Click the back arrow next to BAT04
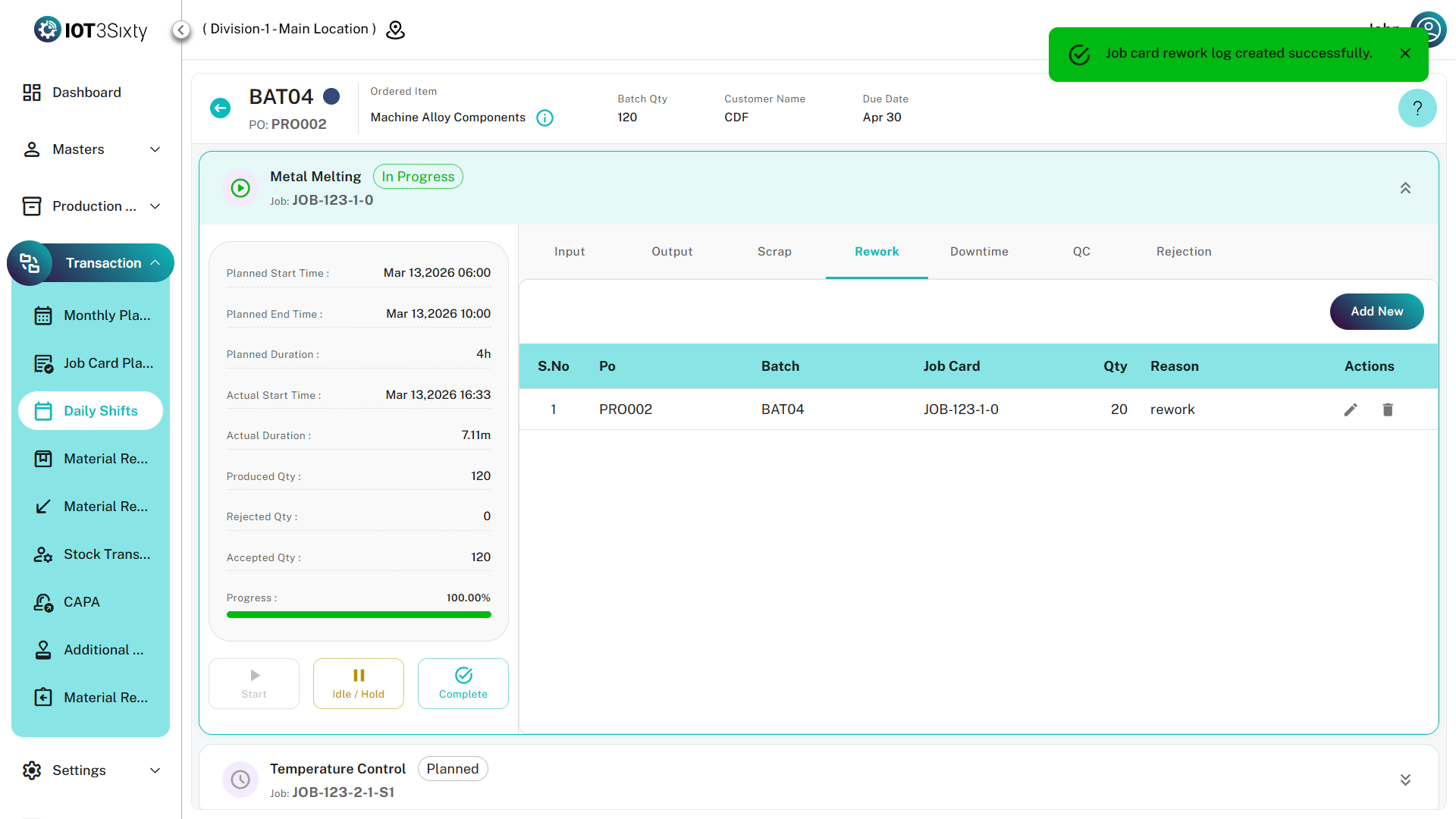Image resolution: width=1456 pixels, height=819 pixels. point(220,108)
